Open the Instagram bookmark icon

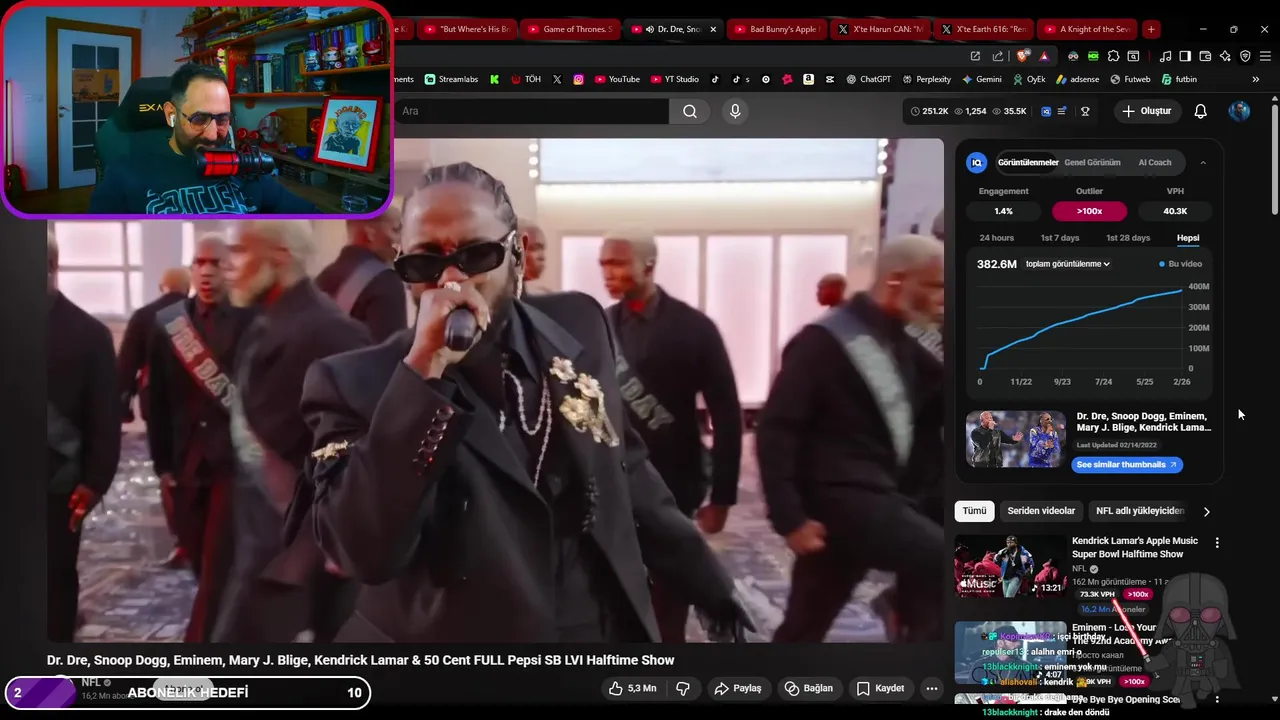[x=578, y=79]
